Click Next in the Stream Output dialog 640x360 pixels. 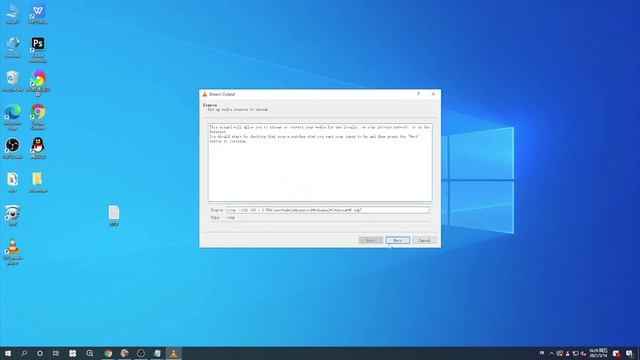pos(397,240)
